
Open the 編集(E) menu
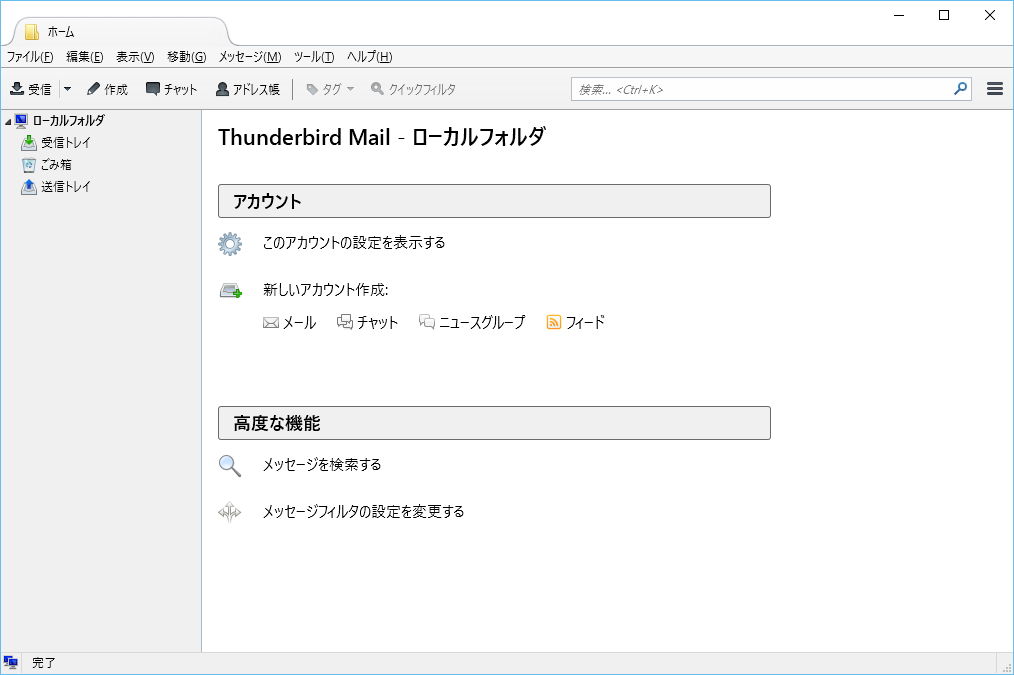pos(85,57)
